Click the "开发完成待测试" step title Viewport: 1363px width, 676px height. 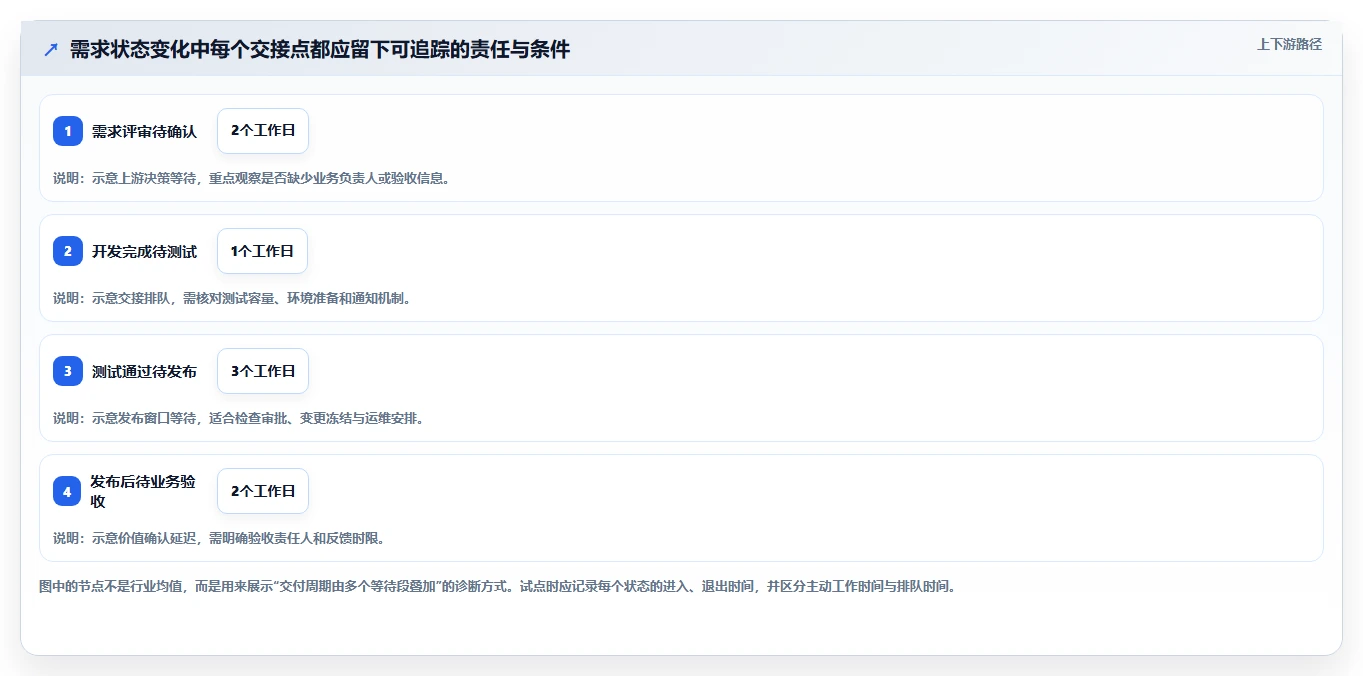pos(144,251)
